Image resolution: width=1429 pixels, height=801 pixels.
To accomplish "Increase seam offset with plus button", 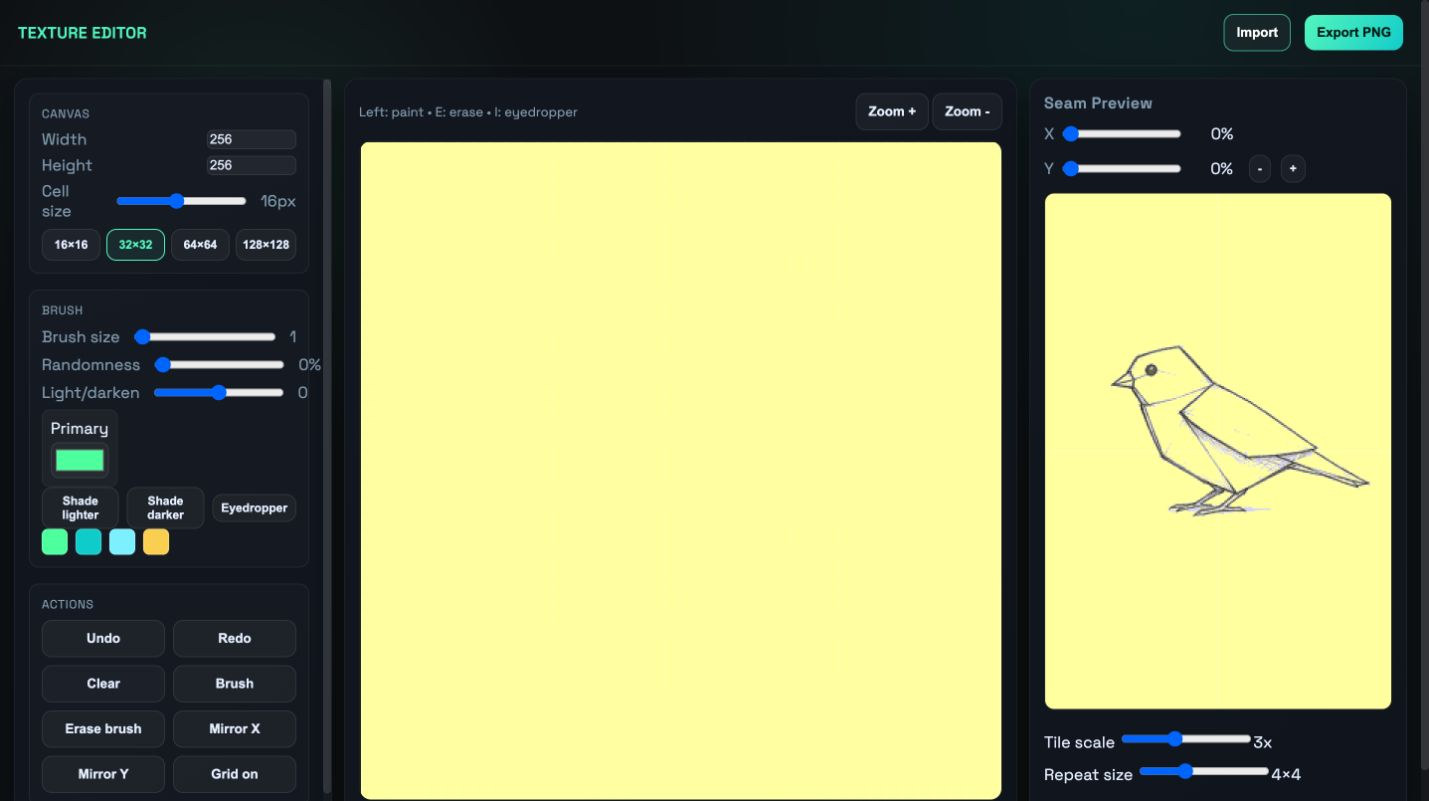I will click(x=1293, y=169).
